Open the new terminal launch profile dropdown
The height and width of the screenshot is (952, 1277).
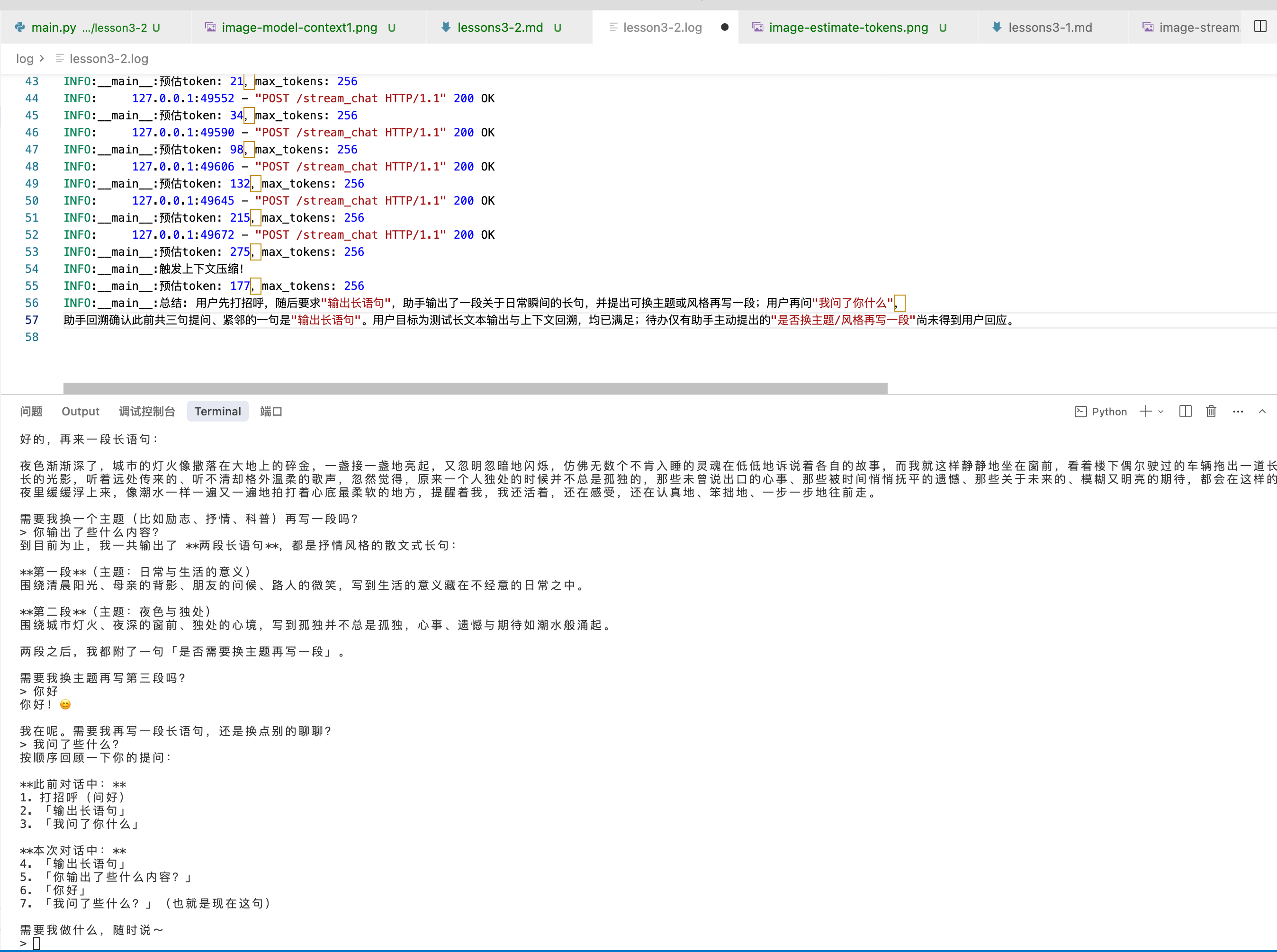[1160, 412]
